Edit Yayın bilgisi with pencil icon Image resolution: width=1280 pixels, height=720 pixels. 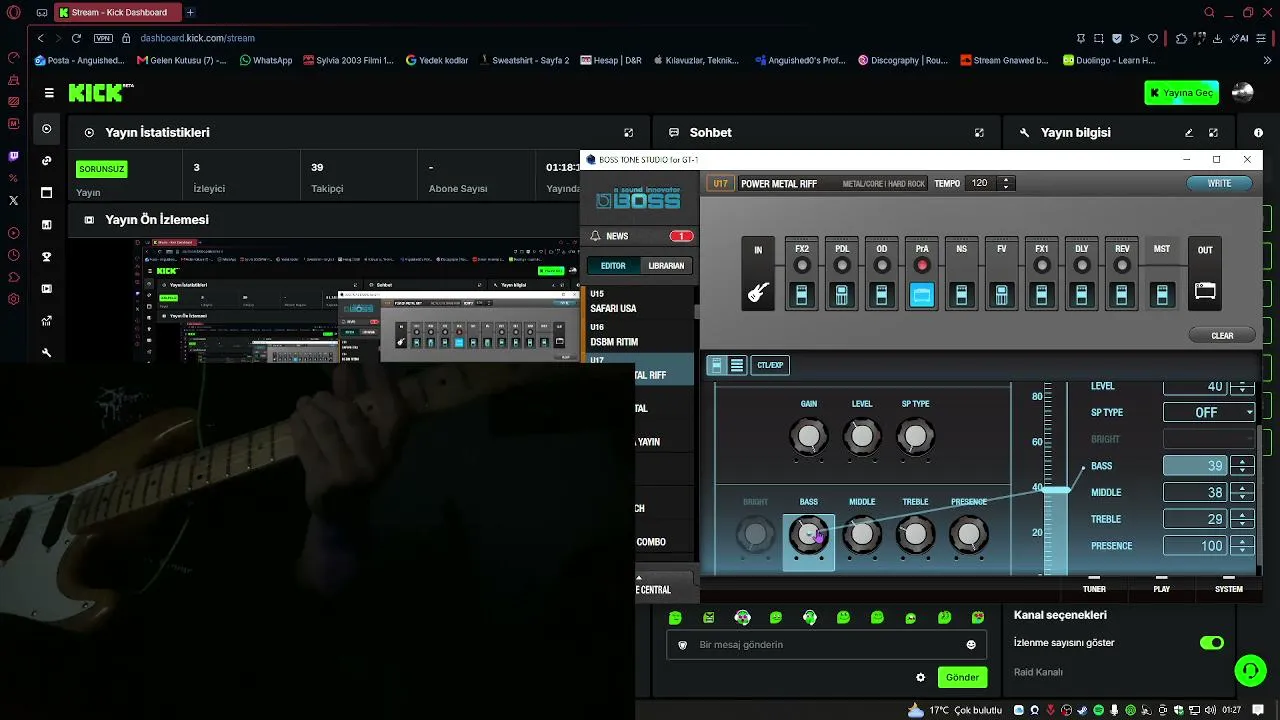1189,132
